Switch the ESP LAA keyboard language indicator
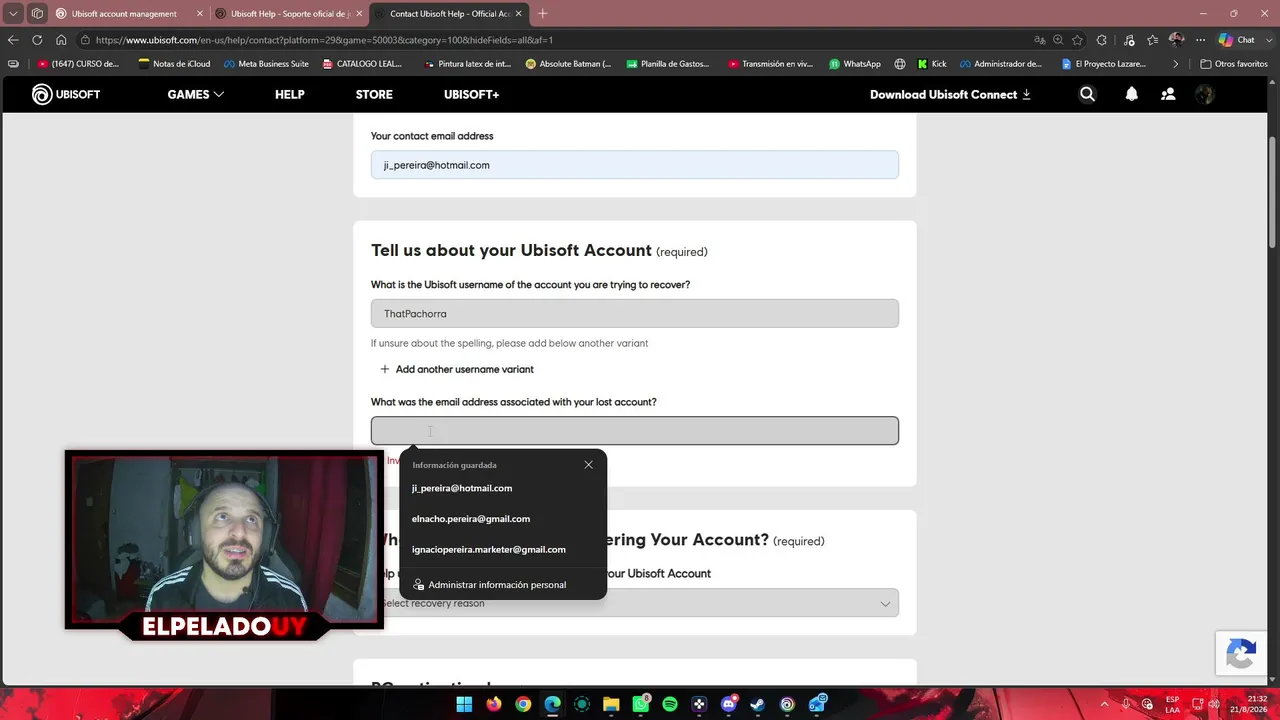 (x=1172, y=704)
